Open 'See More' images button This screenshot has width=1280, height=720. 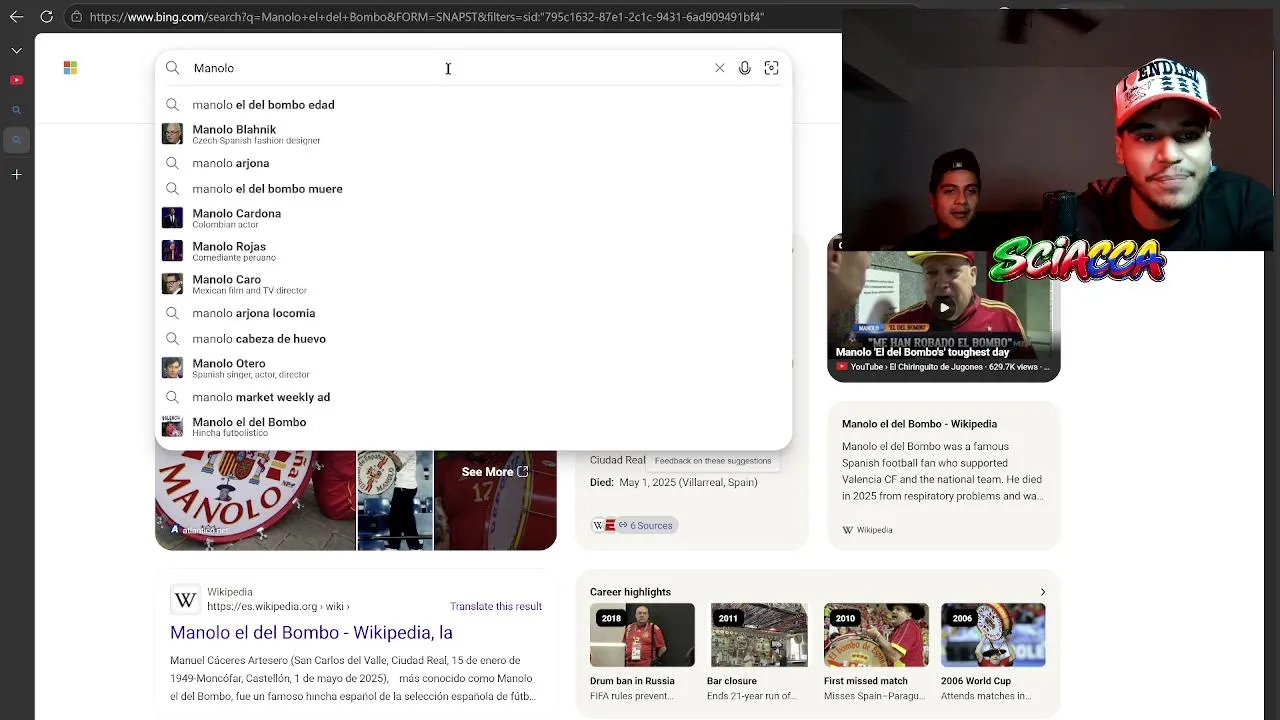pyautogui.click(x=495, y=472)
